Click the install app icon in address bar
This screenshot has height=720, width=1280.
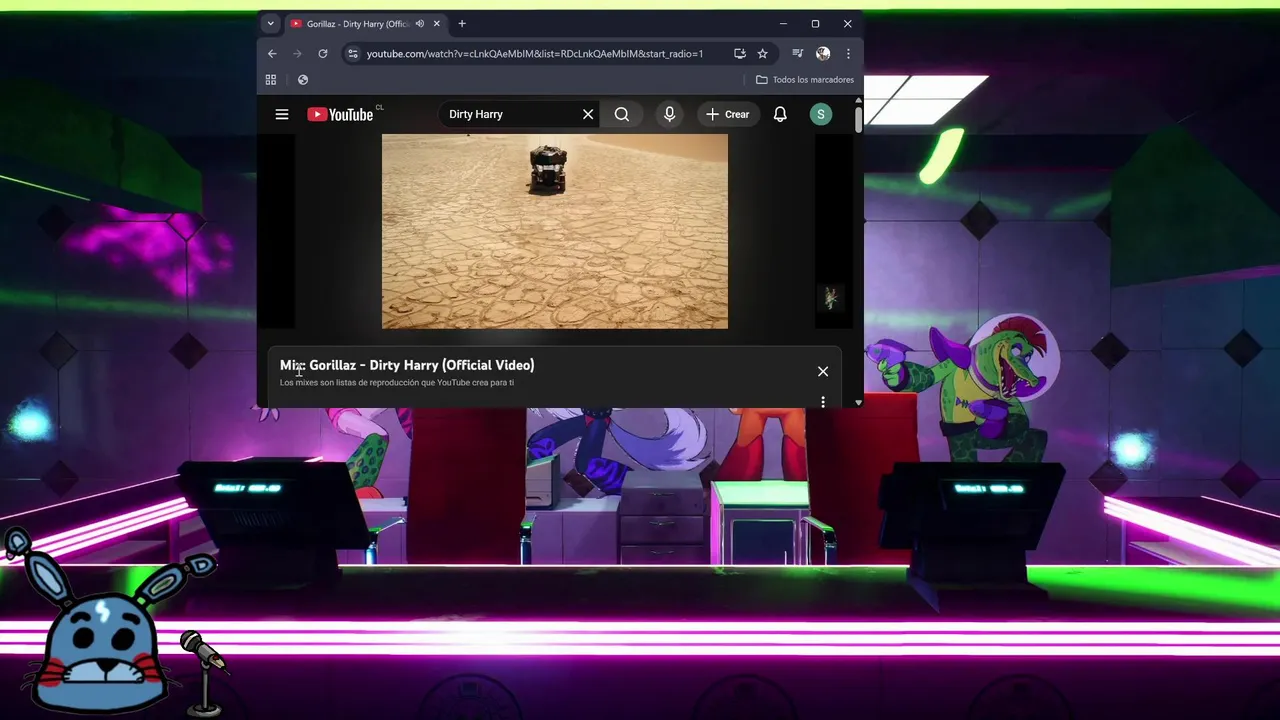point(740,53)
